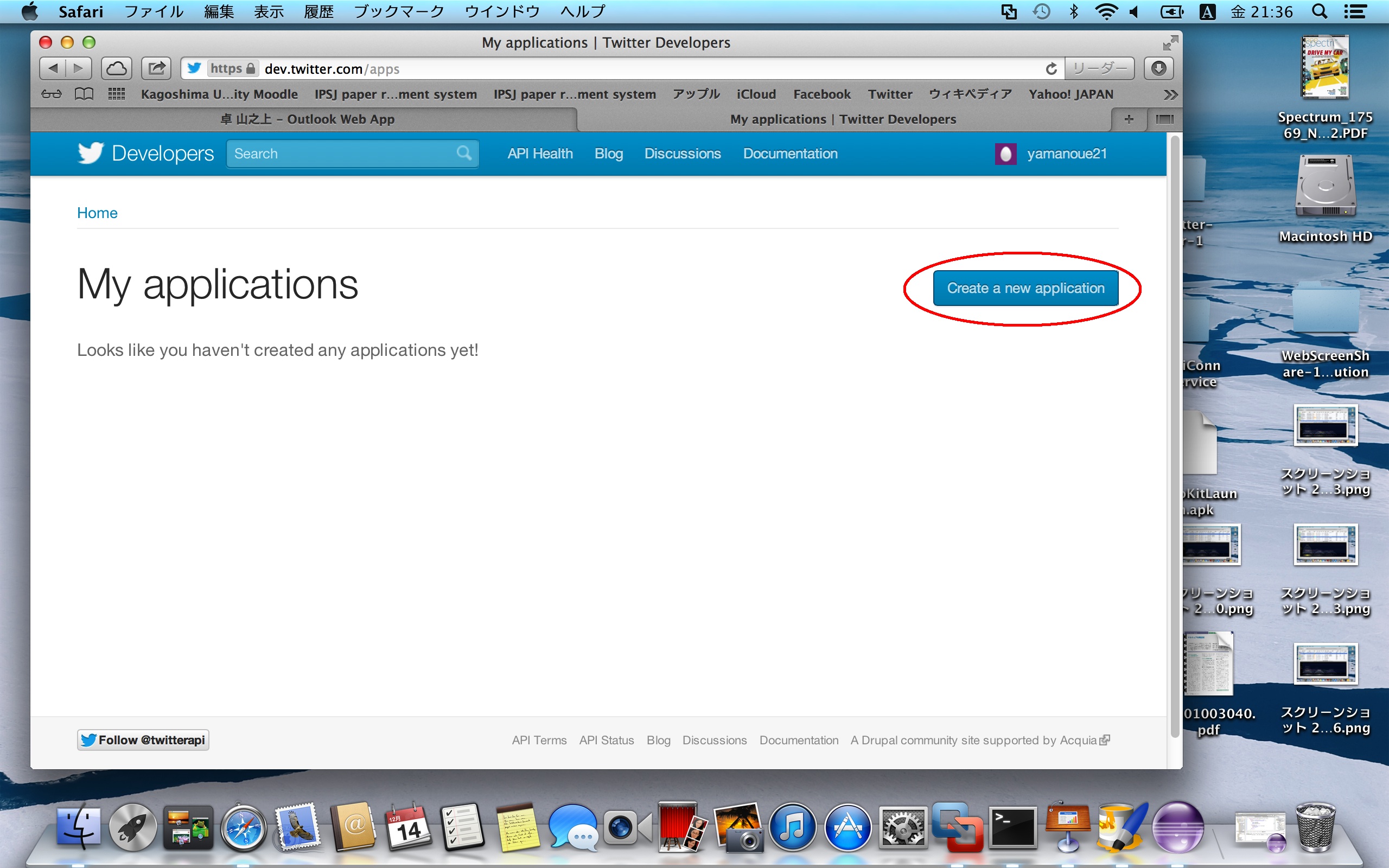Click the API Terms footer link
Viewport: 1389px width, 868px height.
pyautogui.click(x=538, y=740)
